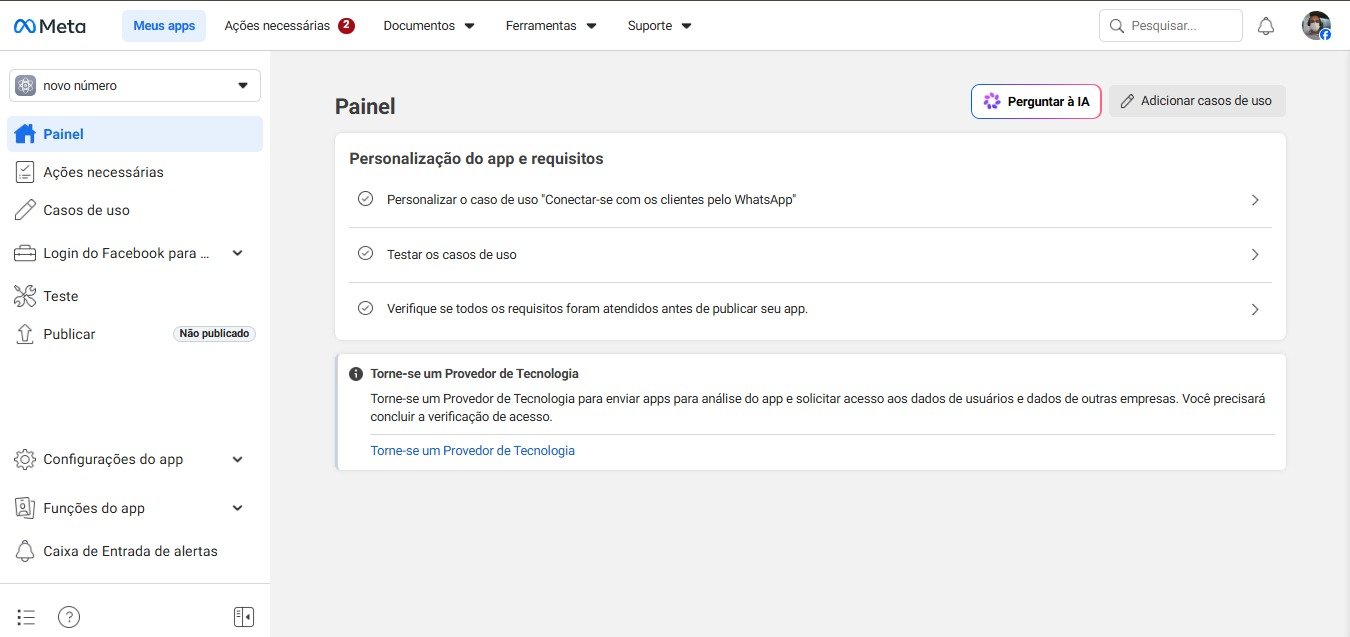This screenshot has width=1350, height=637.
Task: Go to Painel in the sidebar
Action: pos(135,134)
